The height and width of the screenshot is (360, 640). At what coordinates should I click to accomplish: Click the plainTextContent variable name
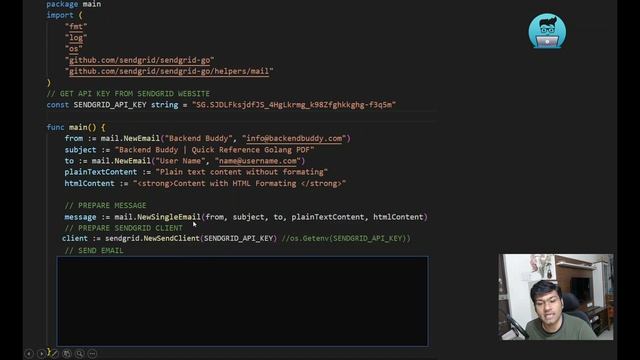(100, 172)
